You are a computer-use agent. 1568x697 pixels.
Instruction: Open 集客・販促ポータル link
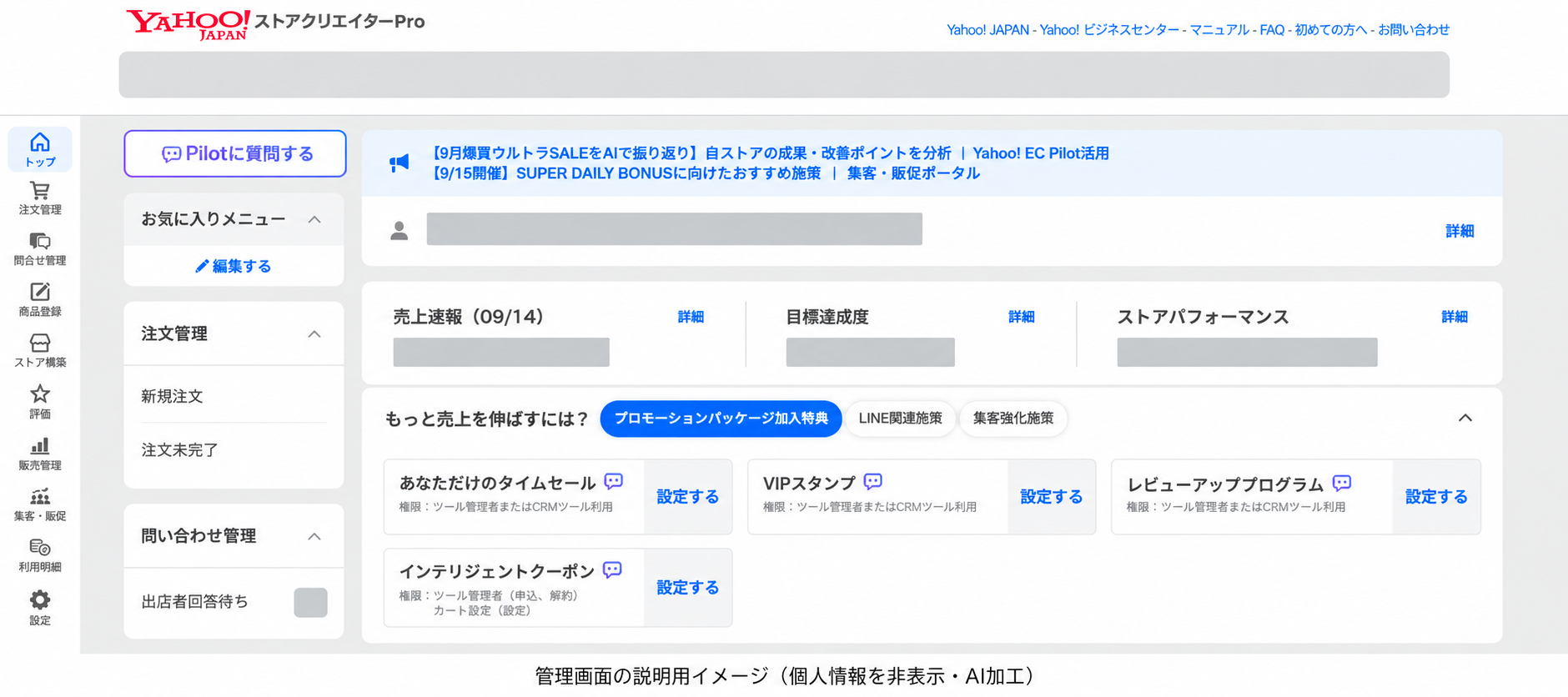point(913,173)
